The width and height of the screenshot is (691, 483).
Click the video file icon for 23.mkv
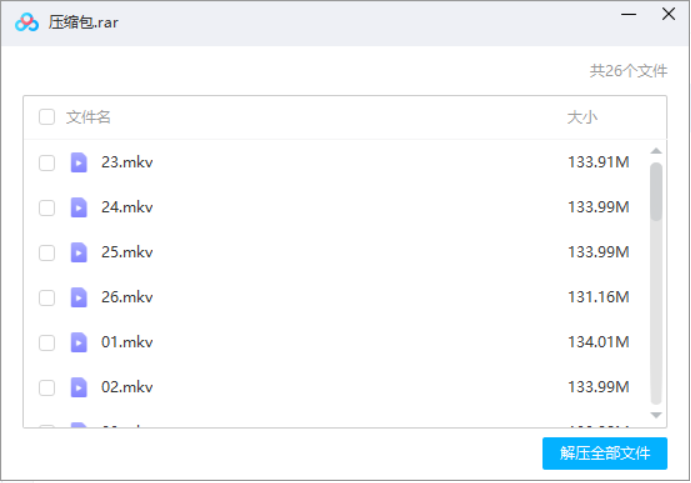tap(79, 163)
